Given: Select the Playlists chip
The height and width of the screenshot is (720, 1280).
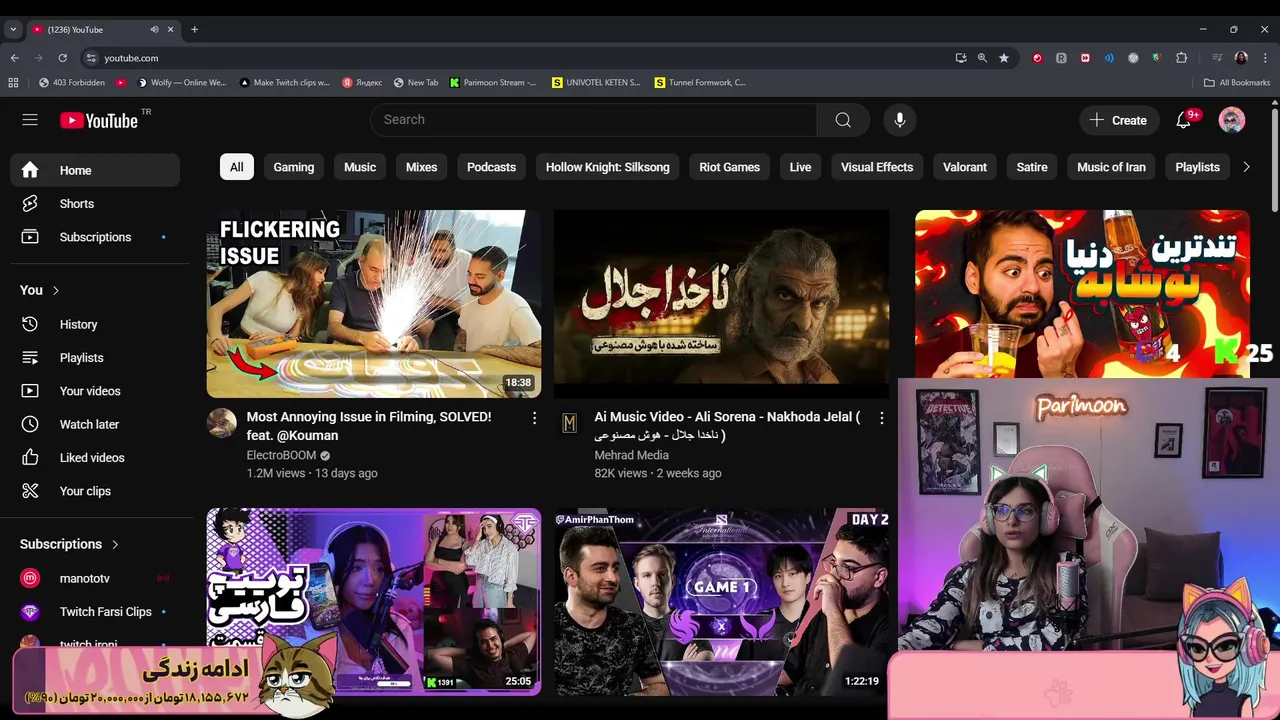Looking at the screenshot, I should (x=1197, y=167).
